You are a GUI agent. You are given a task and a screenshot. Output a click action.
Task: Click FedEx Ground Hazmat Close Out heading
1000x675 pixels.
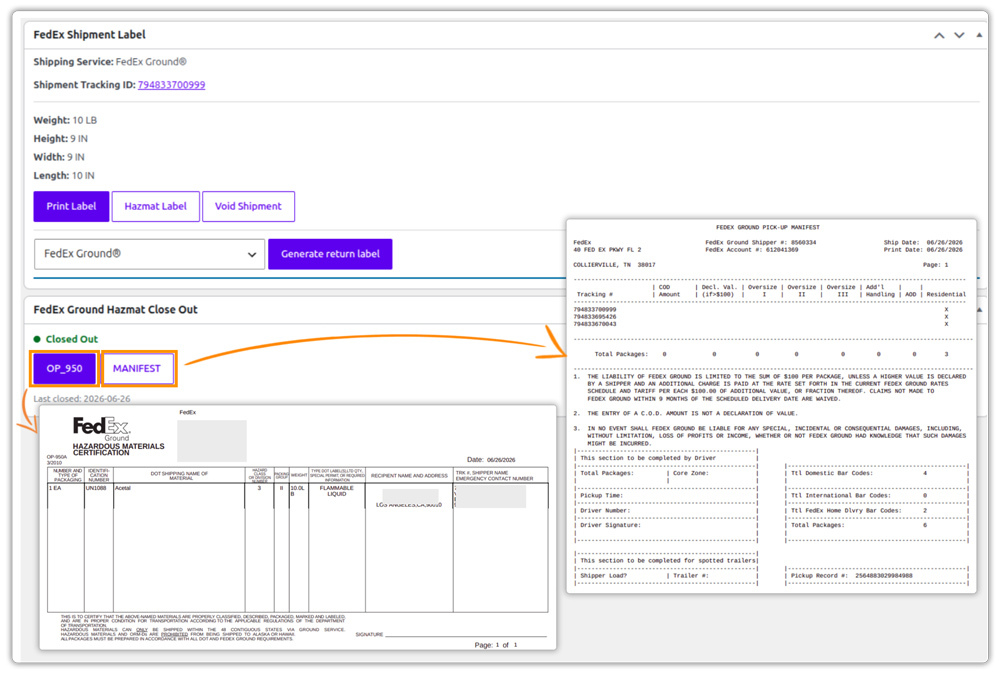pos(115,310)
